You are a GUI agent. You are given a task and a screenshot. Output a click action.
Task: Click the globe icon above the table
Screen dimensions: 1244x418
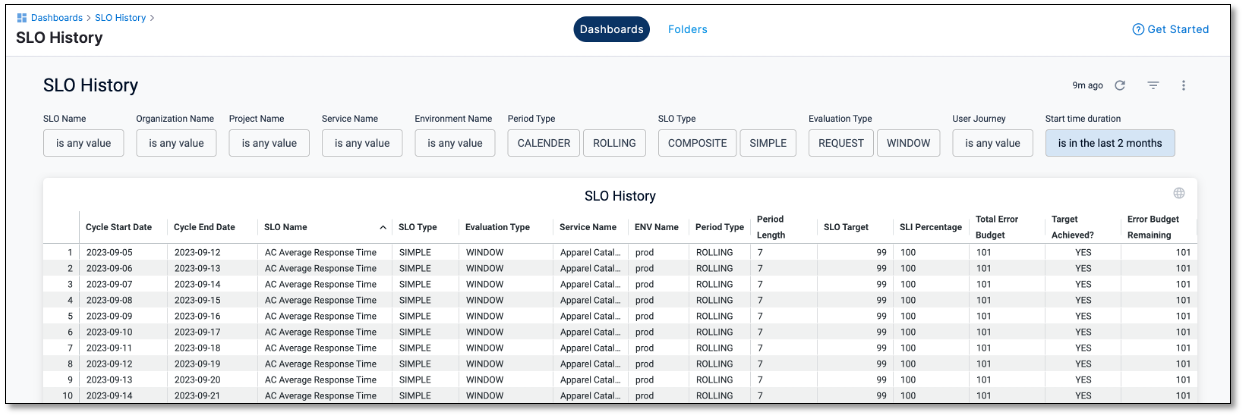[x=1179, y=193]
